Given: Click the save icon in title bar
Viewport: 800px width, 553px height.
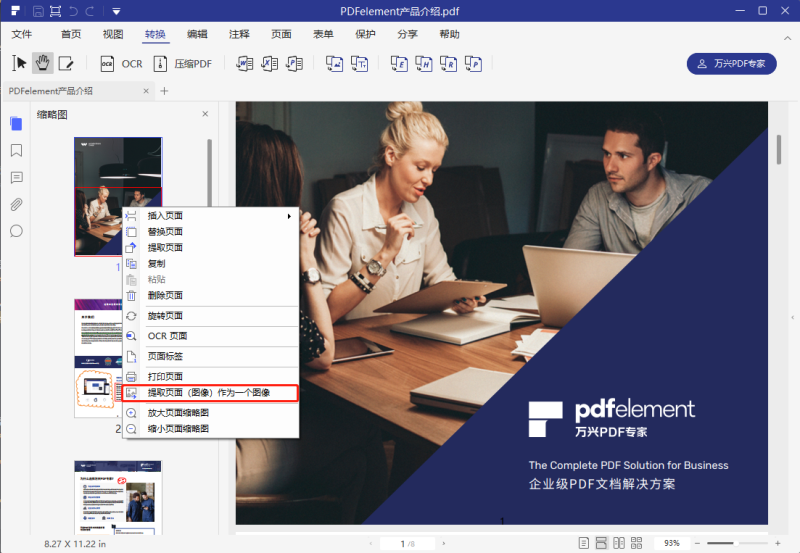Looking at the screenshot, I should click(x=38, y=11).
